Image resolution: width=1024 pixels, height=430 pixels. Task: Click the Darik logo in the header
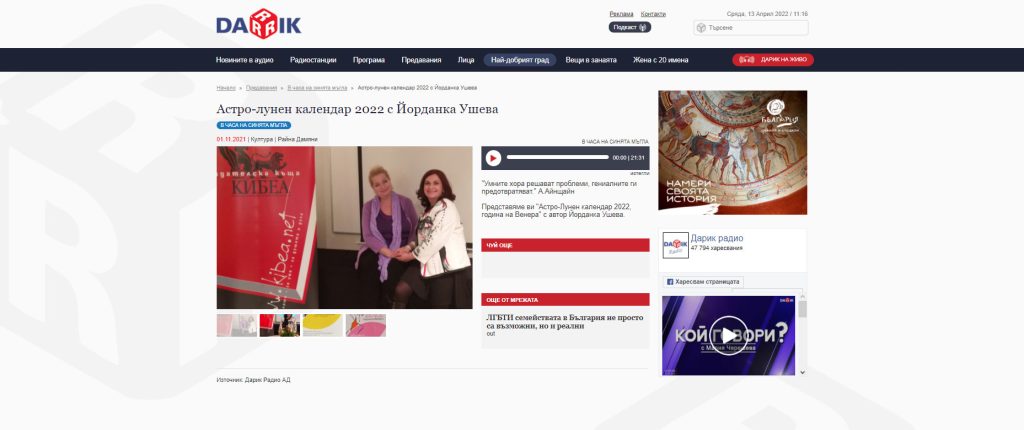(x=258, y=24)
